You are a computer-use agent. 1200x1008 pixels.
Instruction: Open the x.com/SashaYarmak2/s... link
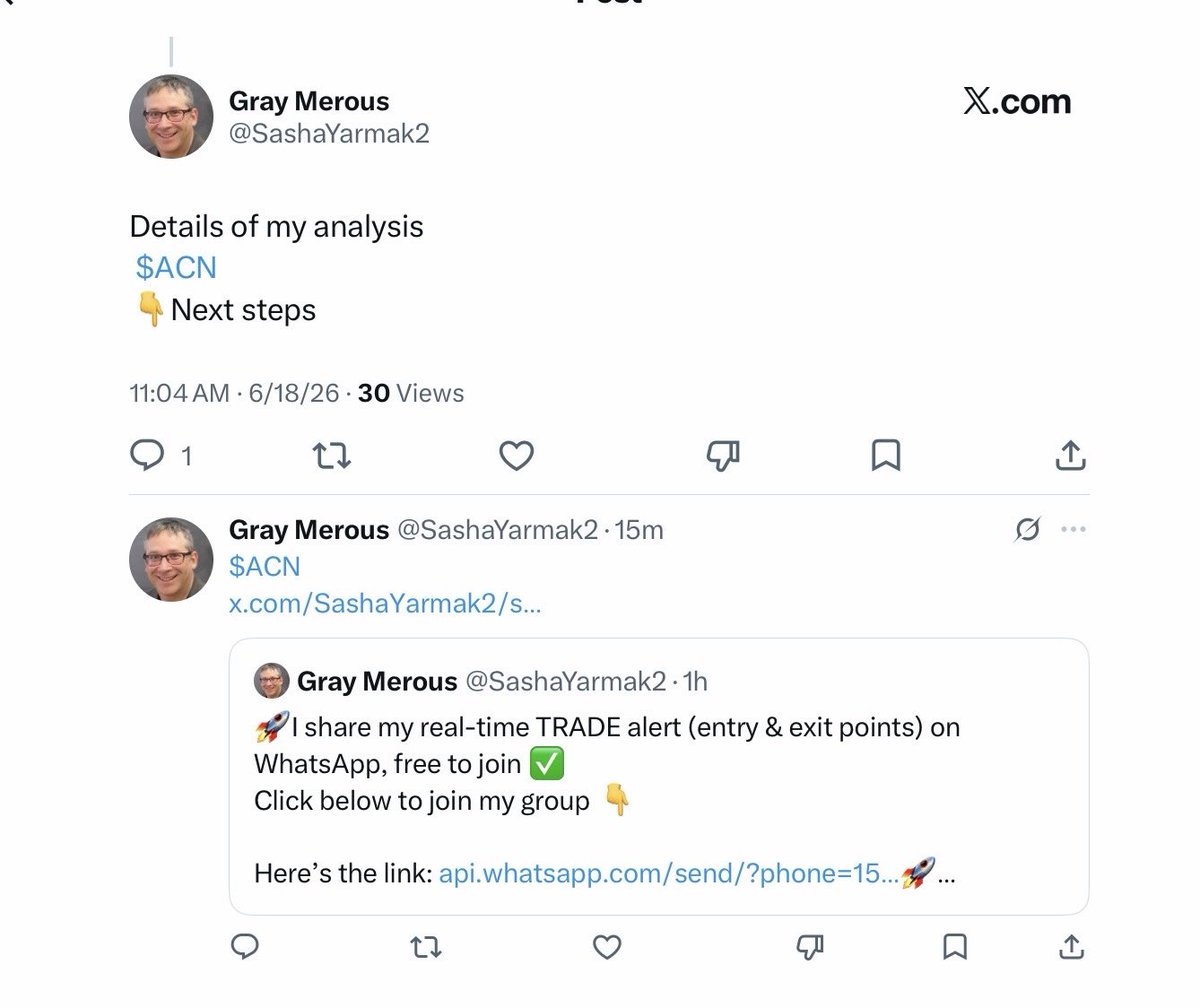(x=385, y=603)
